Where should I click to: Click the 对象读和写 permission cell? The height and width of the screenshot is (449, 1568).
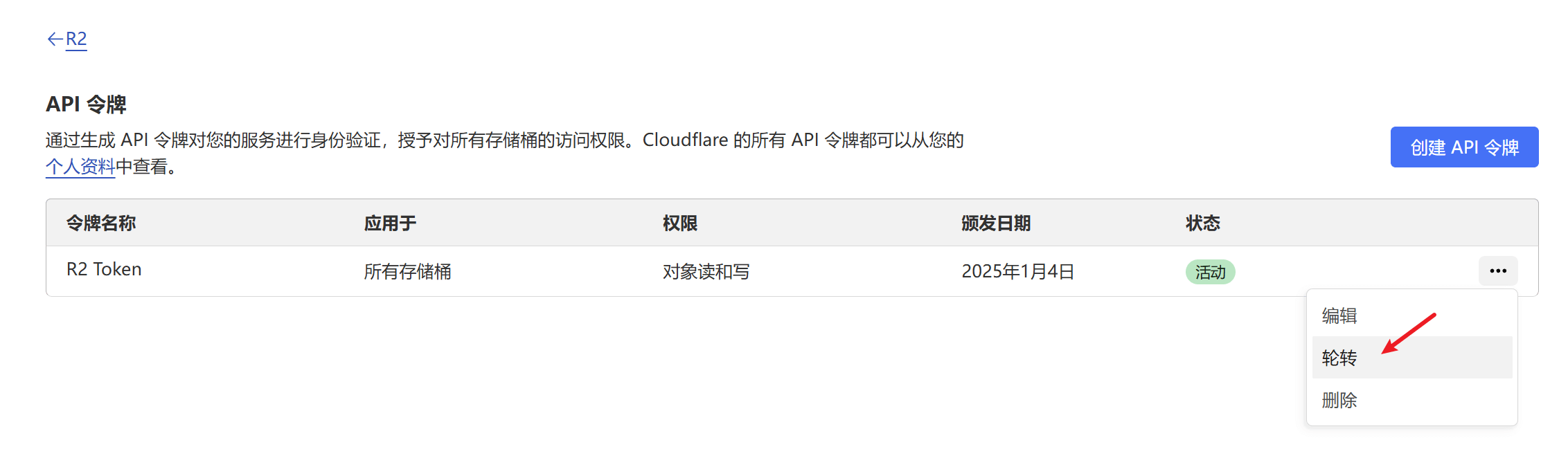(706, 271)
